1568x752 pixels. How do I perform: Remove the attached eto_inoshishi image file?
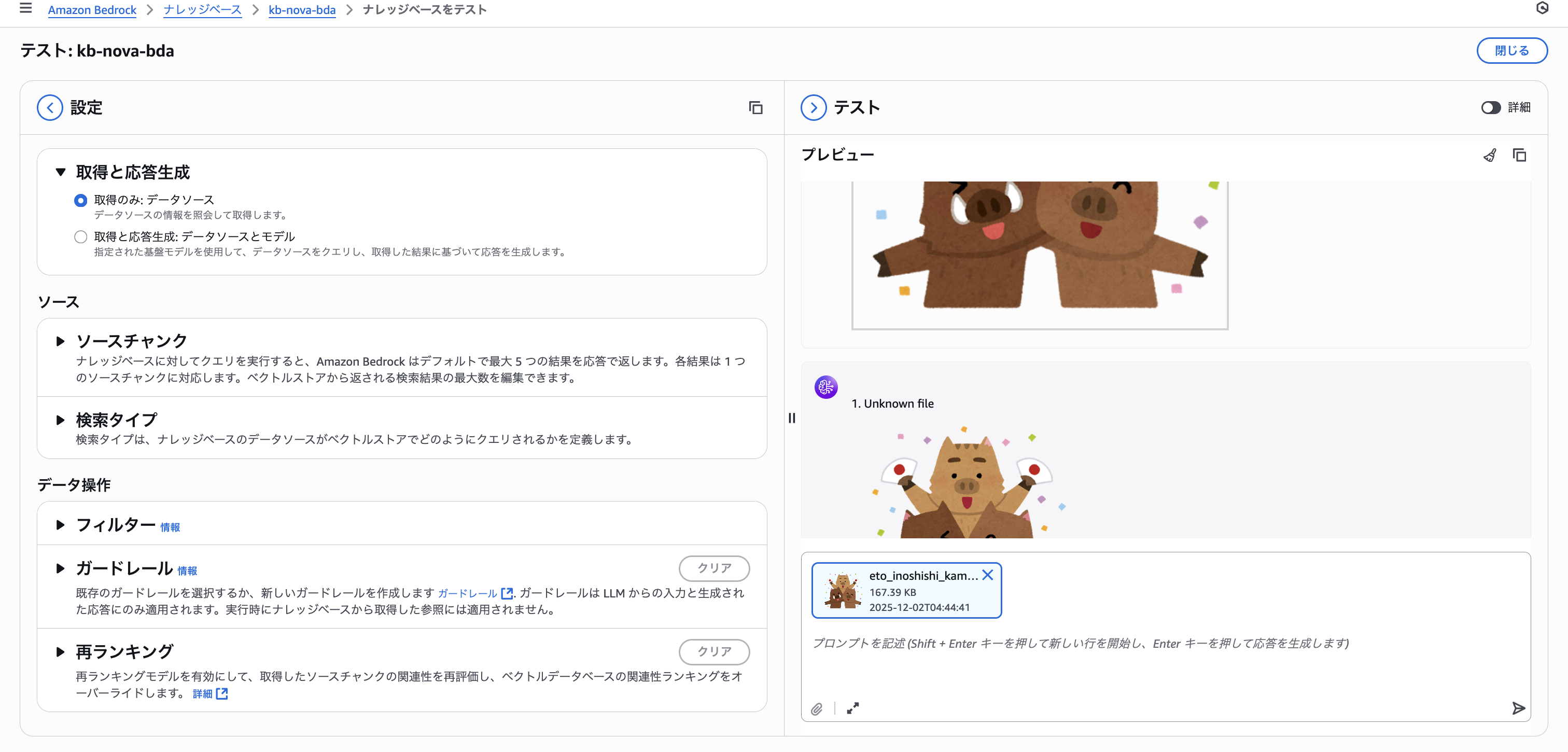(987, 575)
